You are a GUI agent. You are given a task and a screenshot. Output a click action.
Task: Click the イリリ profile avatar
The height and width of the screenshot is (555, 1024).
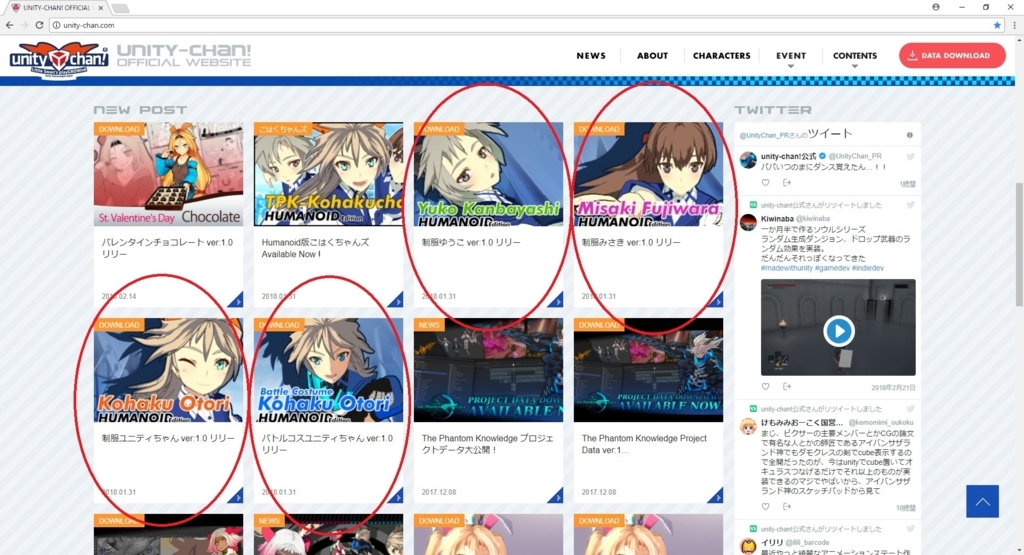coord(748,546)
